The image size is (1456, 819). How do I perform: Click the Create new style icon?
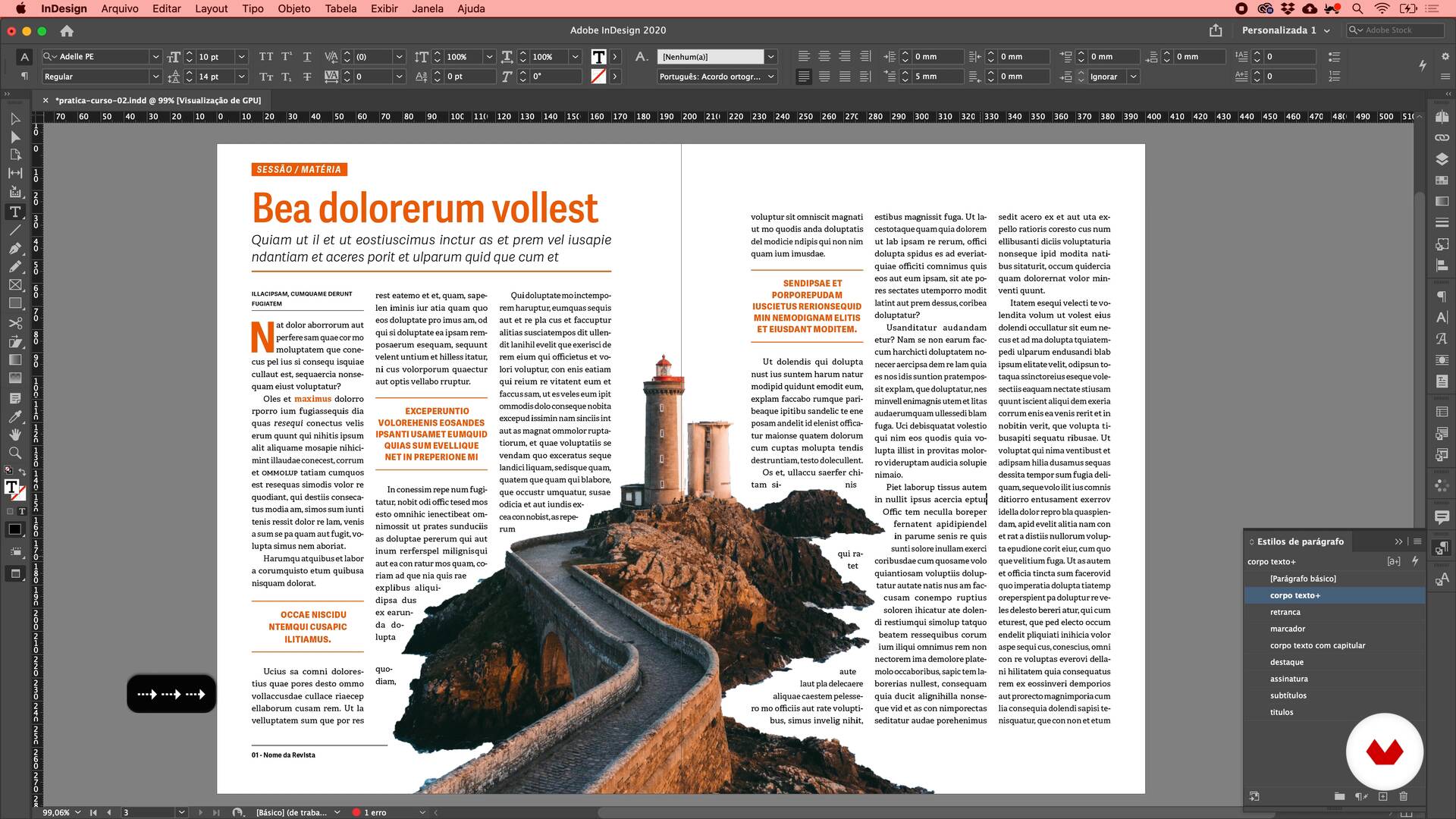tap(1382, 796)
